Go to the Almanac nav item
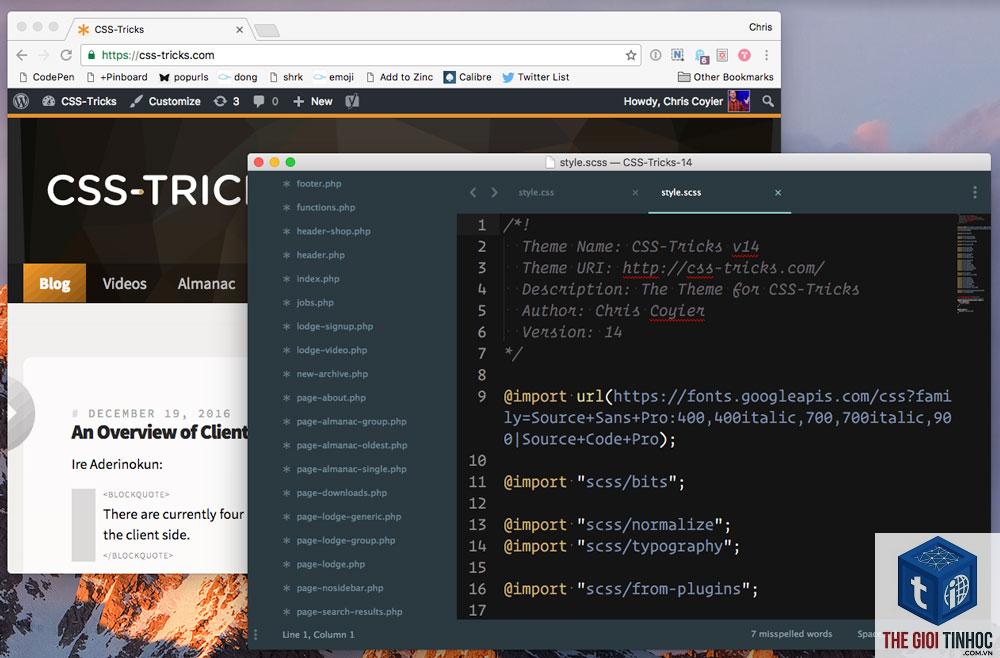 206,283
